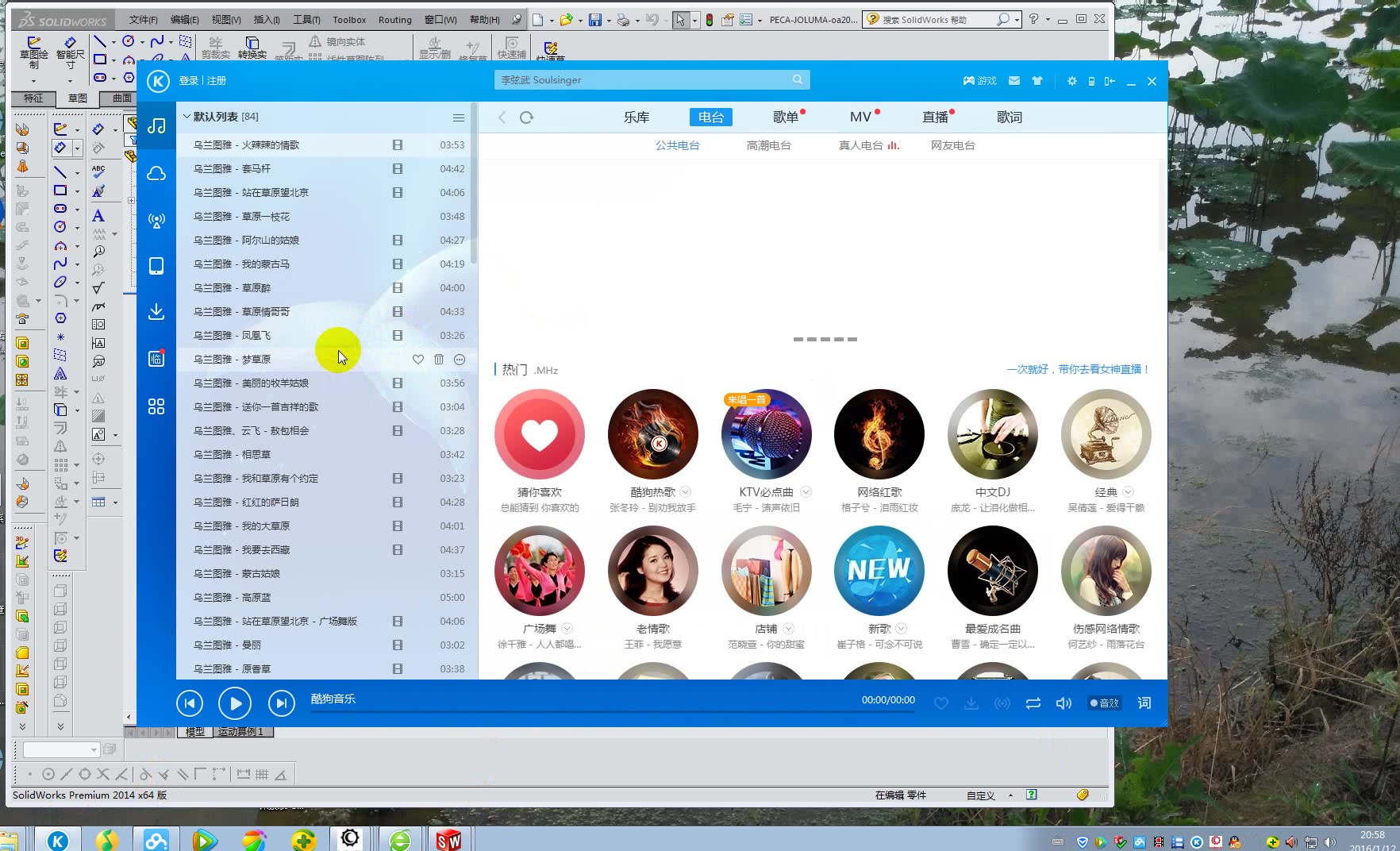1400x851 pixels.
Task: Open the SolidWorks 工具(T) menu
Action: [x=306, y=20]
